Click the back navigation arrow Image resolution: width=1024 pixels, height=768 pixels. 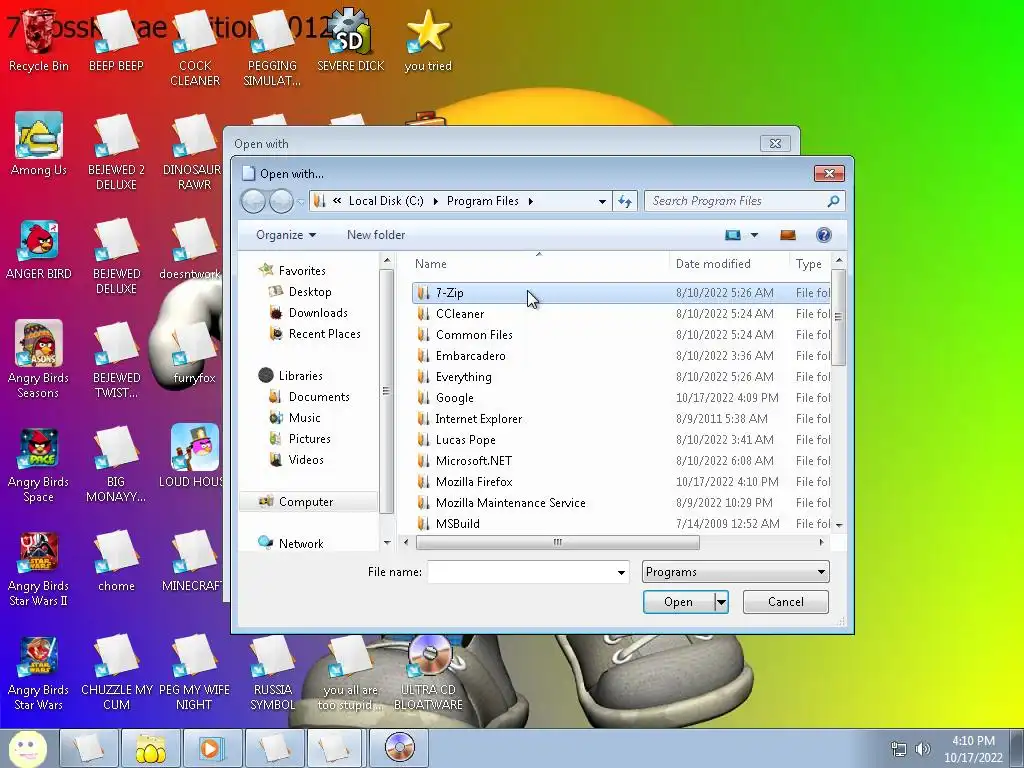(253, 201)
